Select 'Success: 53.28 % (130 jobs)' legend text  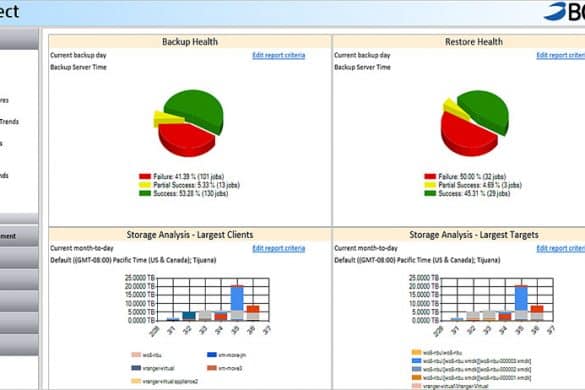[191, 193]
